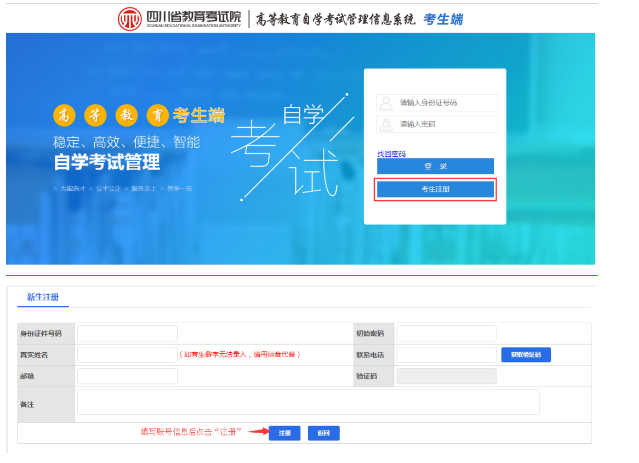Click the orange 考生端 banner text
The height and width of the screenshot is (463, 639).
tap(198, 115)
